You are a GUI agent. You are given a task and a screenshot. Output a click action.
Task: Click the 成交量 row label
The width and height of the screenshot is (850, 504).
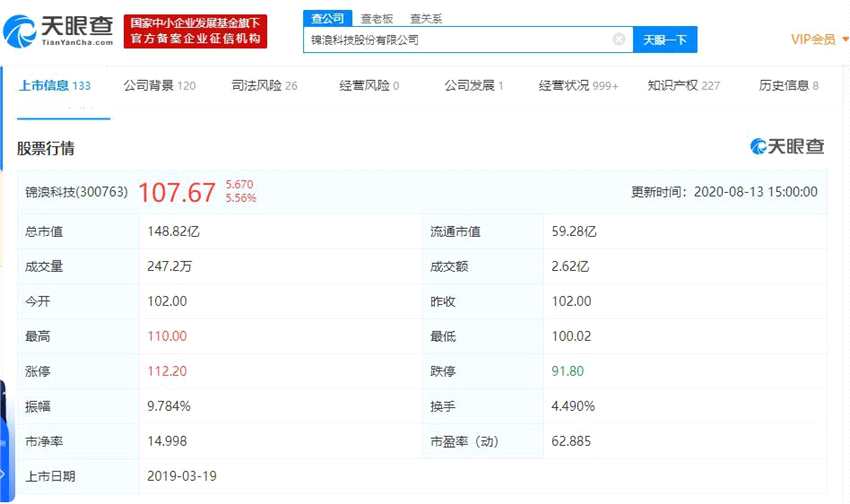pos(44,267)
